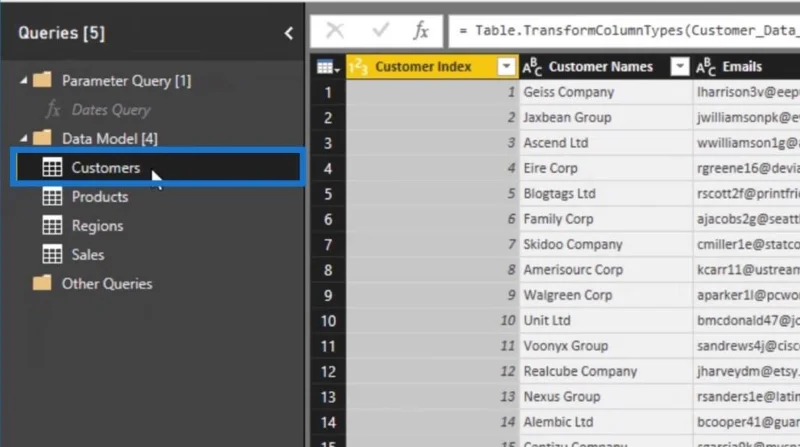Click the Eire Corp cell
This screenshot has width=800, height=447.
[x=606, y=168]
